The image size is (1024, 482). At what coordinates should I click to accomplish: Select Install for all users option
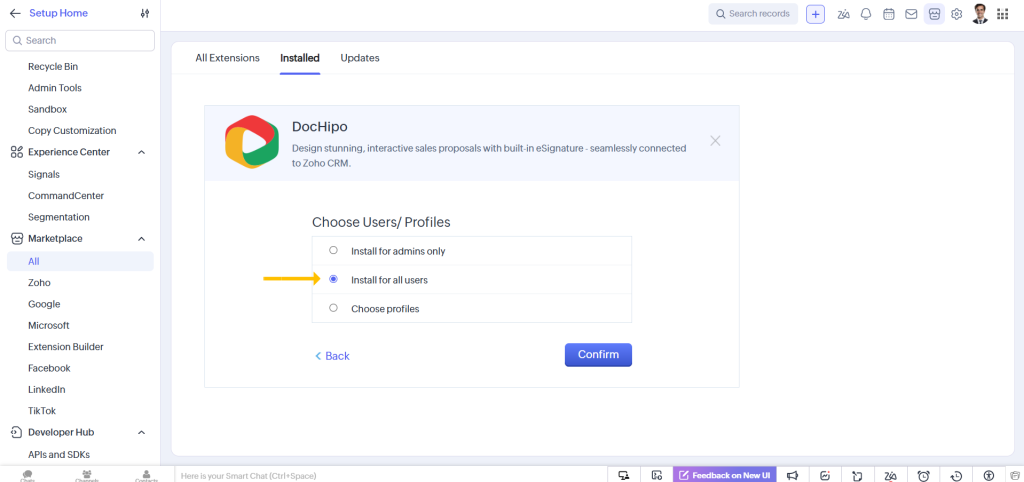[x=334, y=280]
